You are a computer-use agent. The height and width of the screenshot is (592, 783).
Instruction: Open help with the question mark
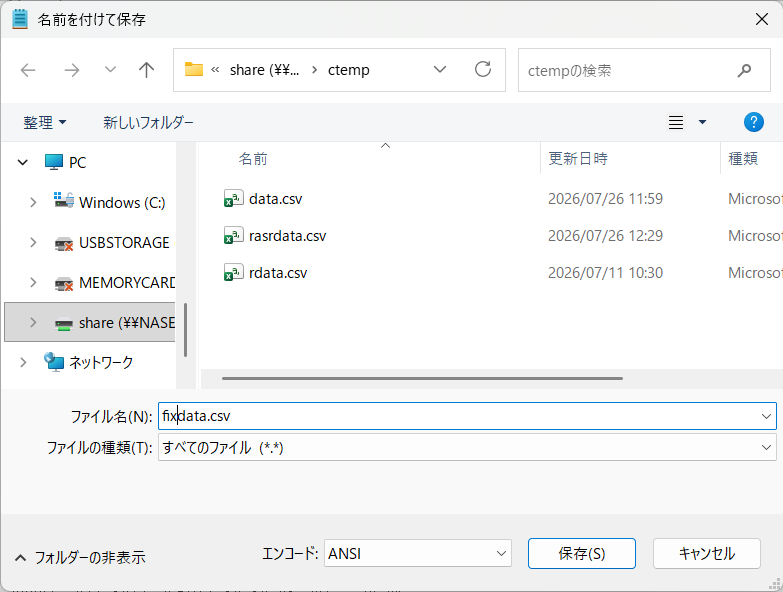tap(754, 122)
